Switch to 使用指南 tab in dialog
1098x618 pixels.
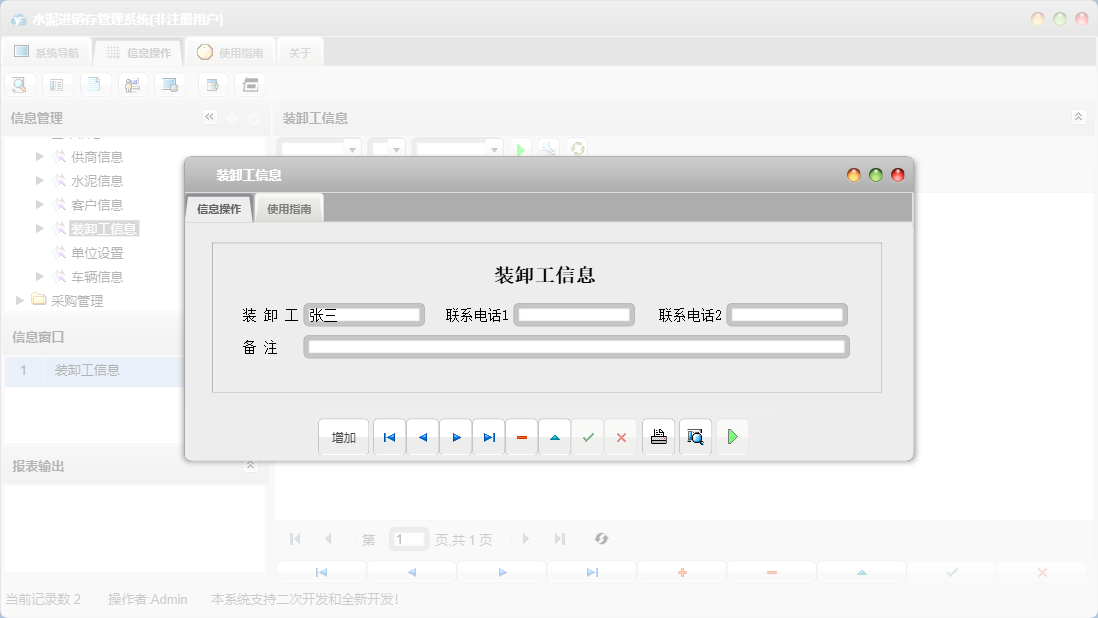coord(289,209)
